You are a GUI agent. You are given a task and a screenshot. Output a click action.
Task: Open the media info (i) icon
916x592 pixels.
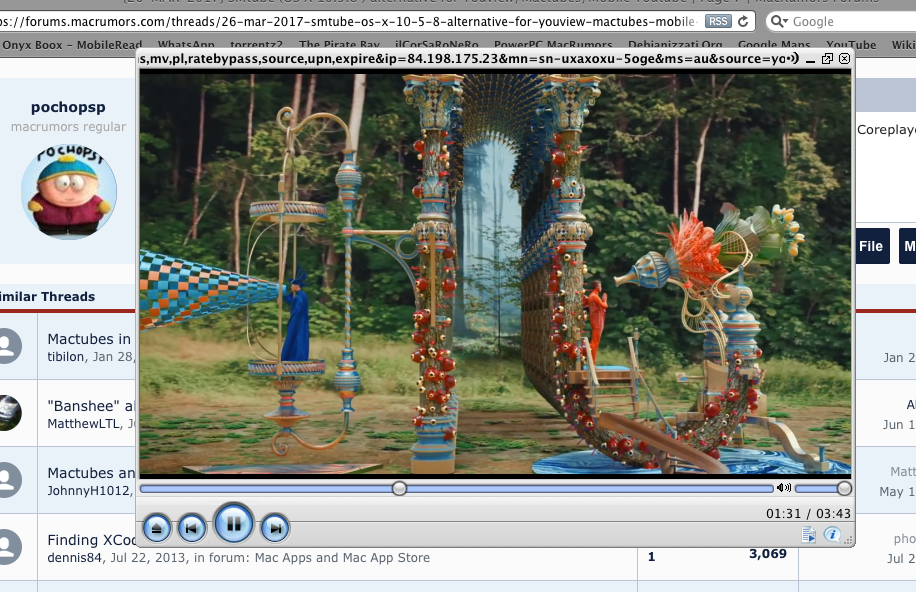coord(831,536)
